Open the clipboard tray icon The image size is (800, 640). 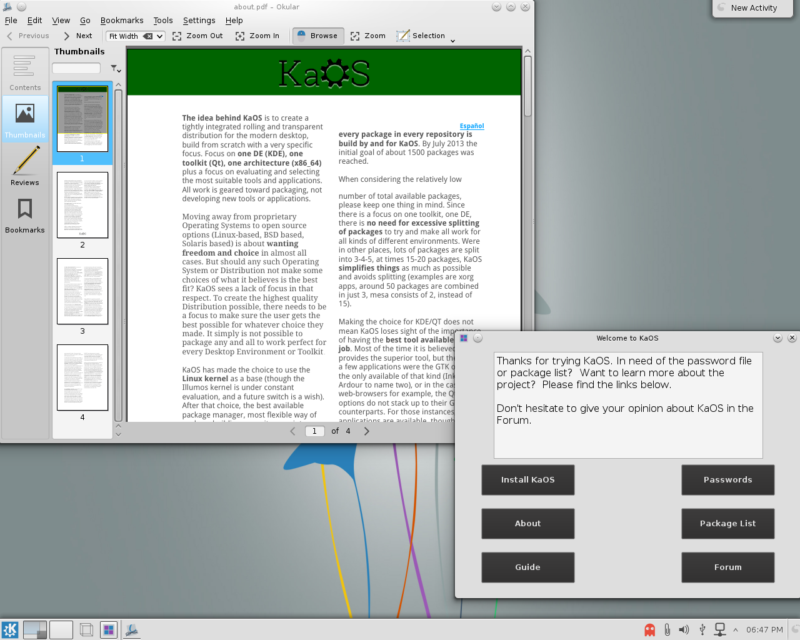click(667, 630)
